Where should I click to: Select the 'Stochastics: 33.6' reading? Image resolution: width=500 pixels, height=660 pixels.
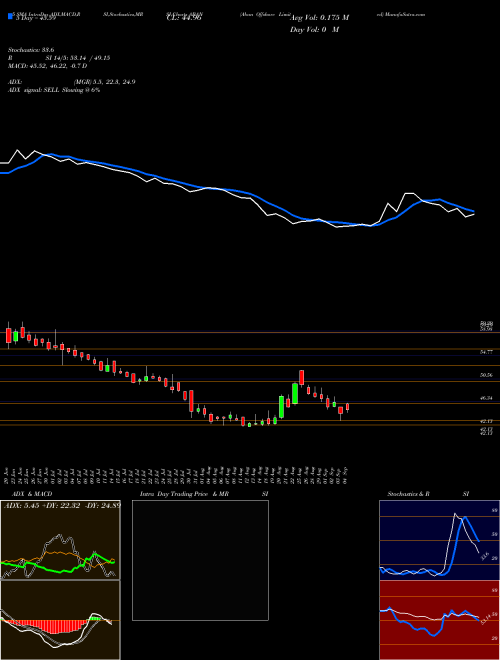click(x=29, y=50)
